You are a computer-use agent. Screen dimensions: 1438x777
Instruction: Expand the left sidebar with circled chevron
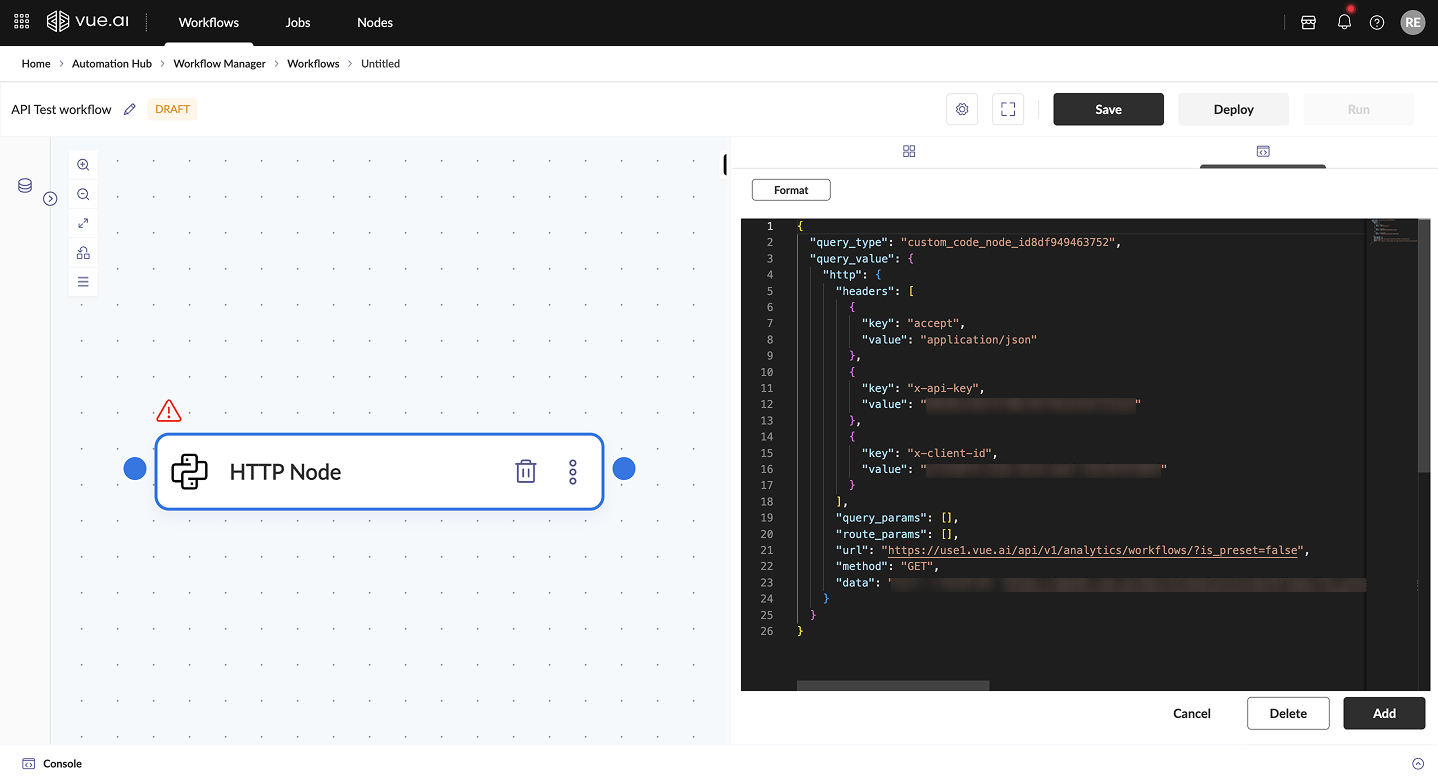[x=50, y=199]
